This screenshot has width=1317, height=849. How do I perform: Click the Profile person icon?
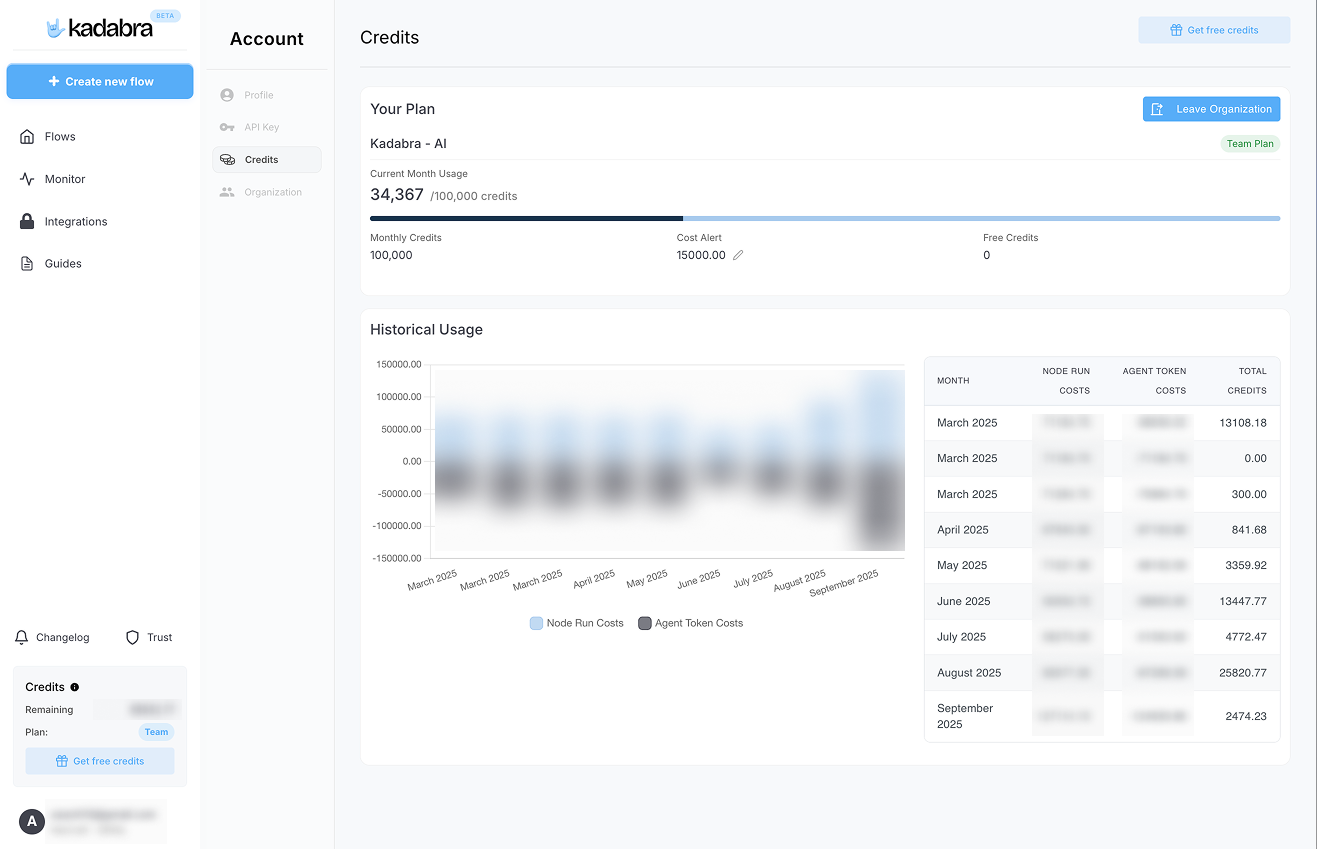pyautogui.click(x=227, y=95)
